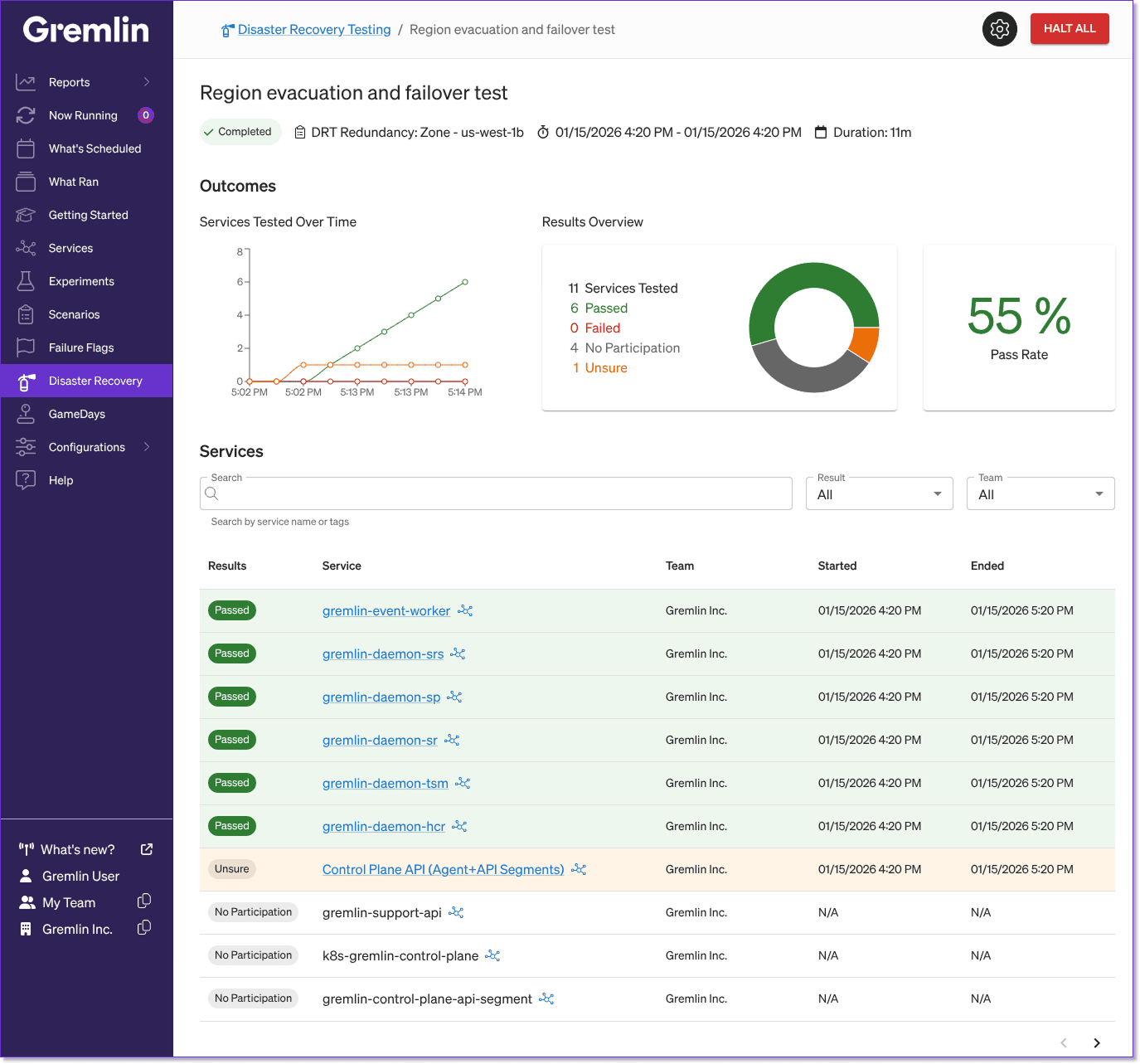The image size is (1140, 1064).
Task: Follow the Disaster Recovery Testing breadcrumb link
Action: pos(314,30)
